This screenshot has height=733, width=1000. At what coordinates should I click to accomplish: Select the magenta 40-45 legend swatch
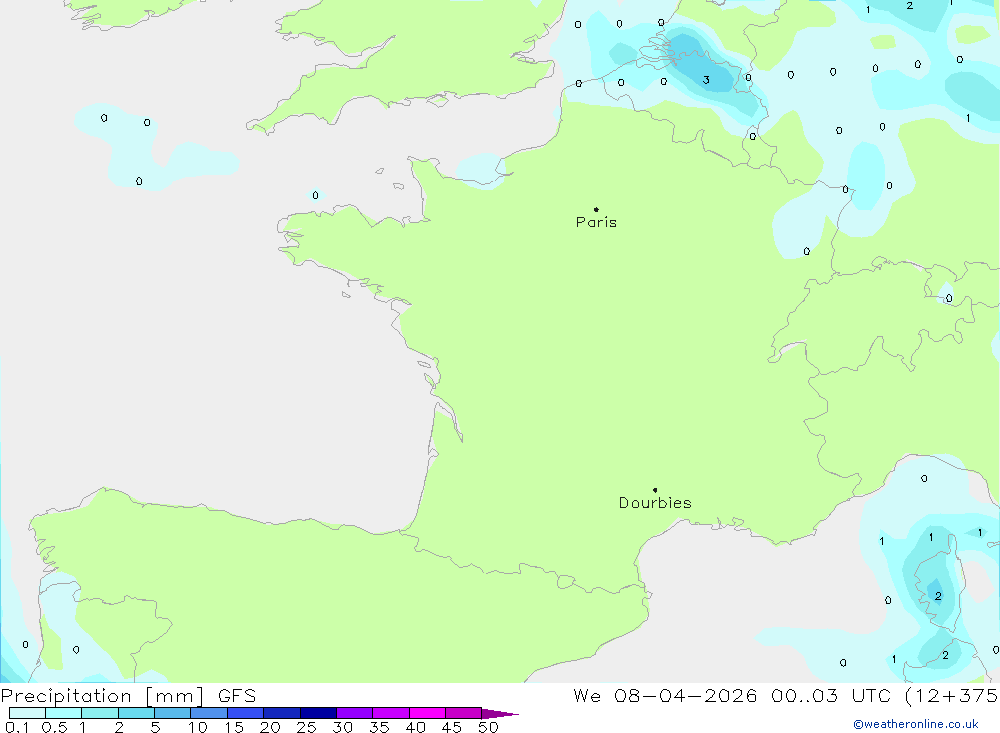point(427,713)
